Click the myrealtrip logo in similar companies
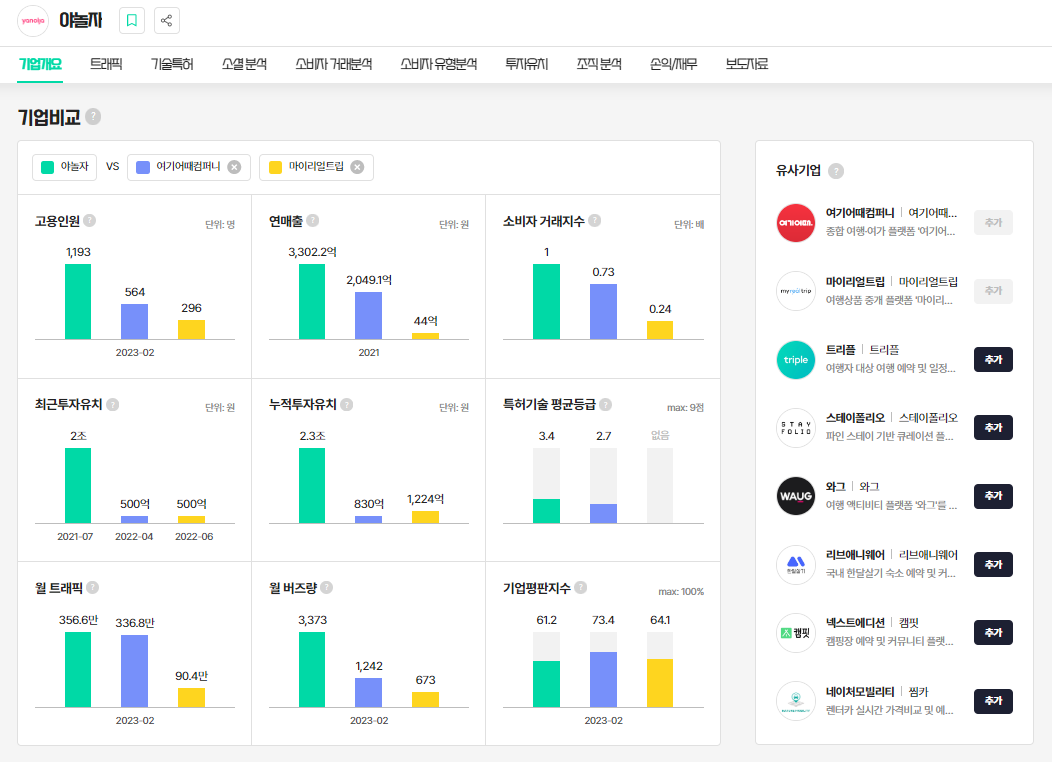The width and height of the screenshot is (1052, 762). (x=796, y=291)
